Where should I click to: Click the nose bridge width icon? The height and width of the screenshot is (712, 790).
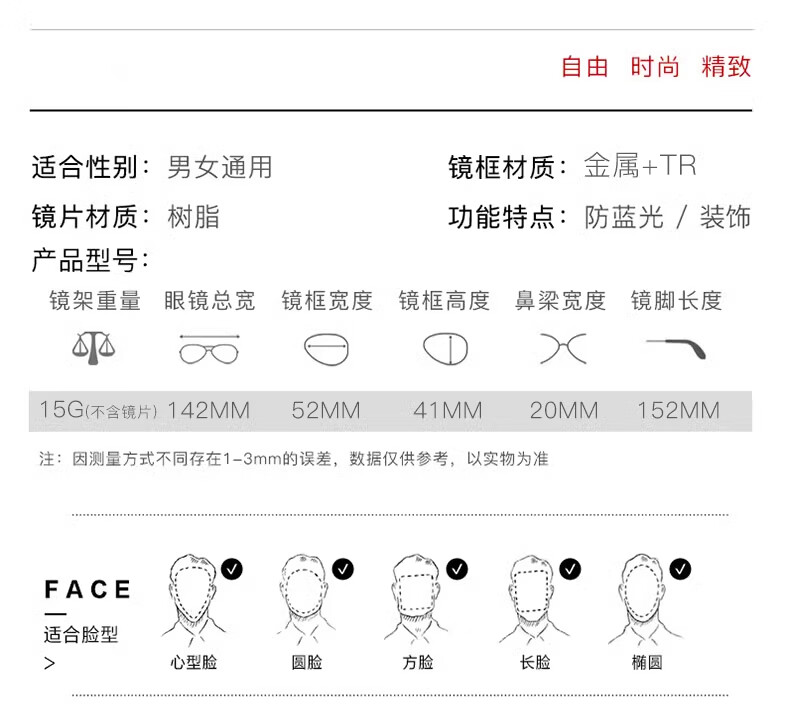[x=563, y=348]
